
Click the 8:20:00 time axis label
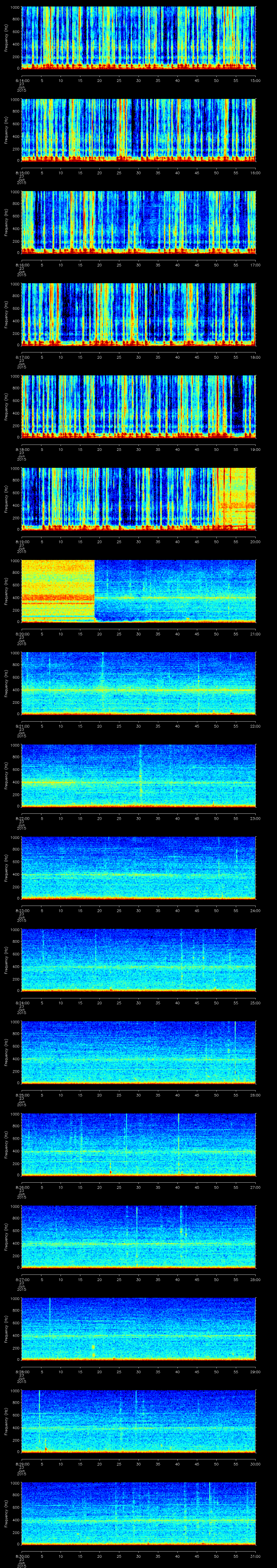pos(22,634)
